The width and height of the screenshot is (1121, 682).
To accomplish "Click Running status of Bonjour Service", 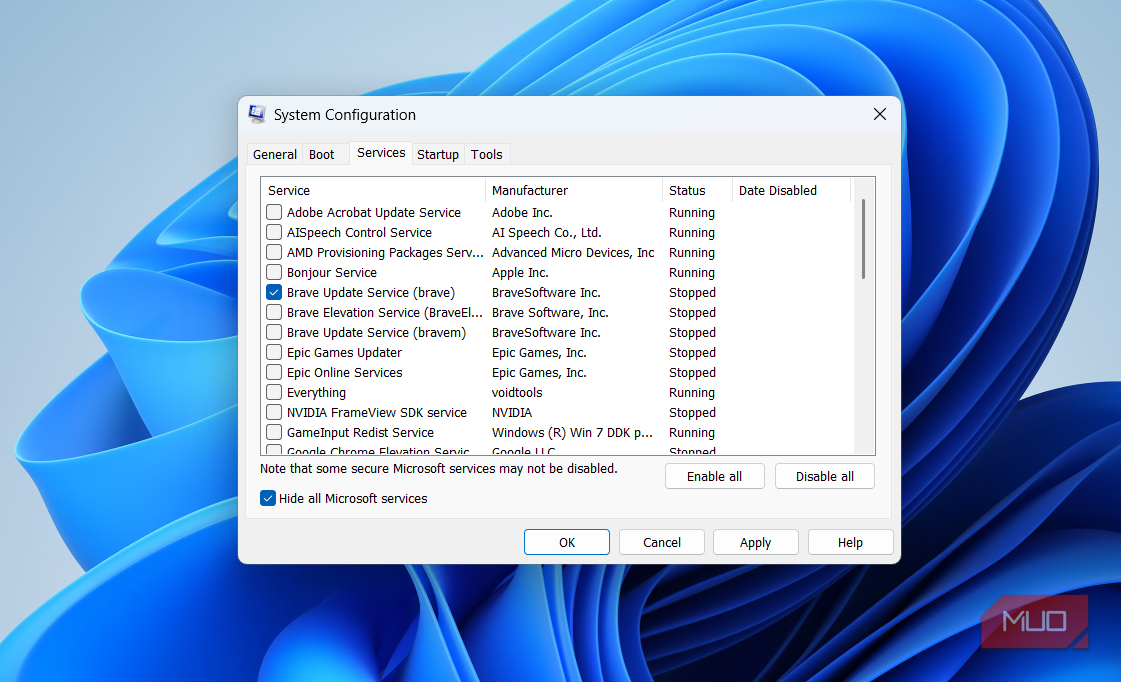I will coord(691,272).
